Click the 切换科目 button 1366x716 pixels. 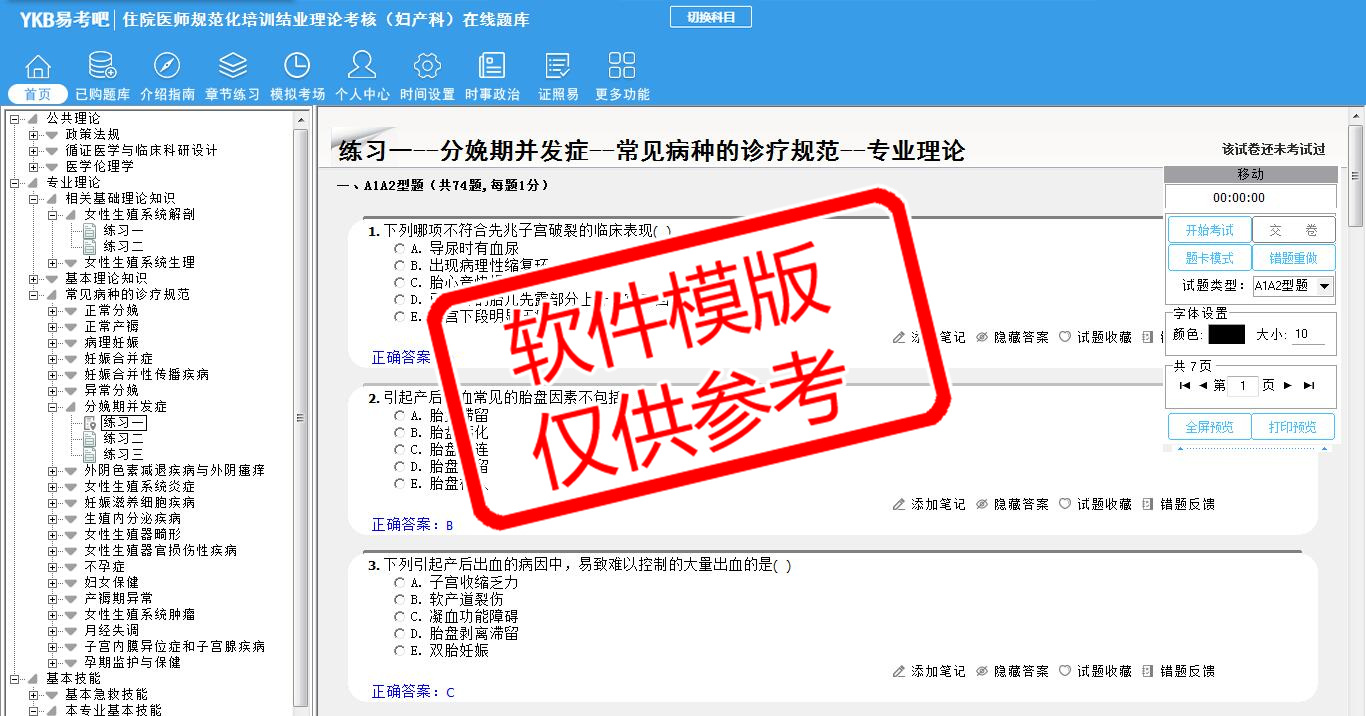(x=710, y=17)
